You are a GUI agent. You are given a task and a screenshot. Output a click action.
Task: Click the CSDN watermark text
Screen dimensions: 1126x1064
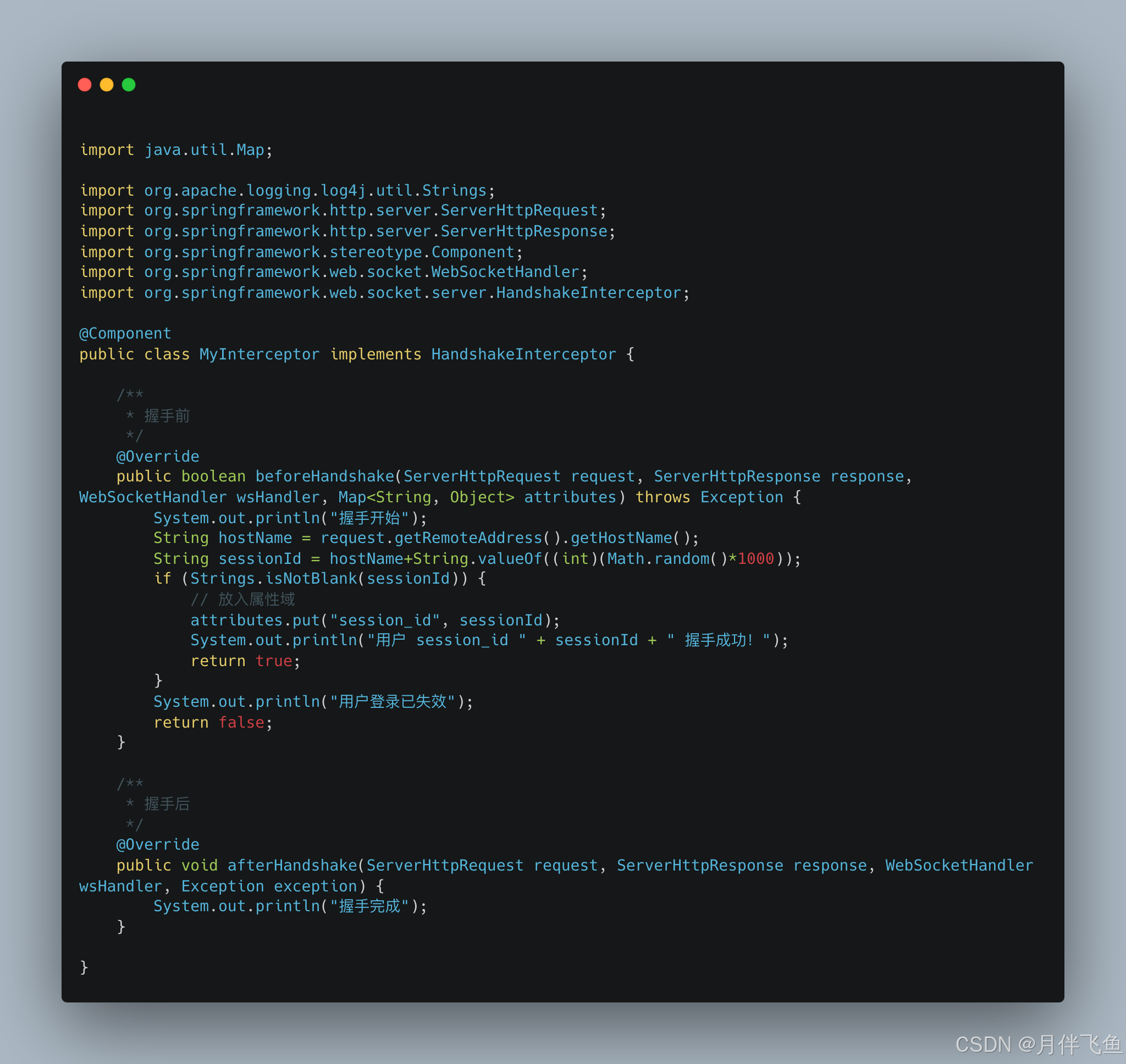point(1038,1045)
